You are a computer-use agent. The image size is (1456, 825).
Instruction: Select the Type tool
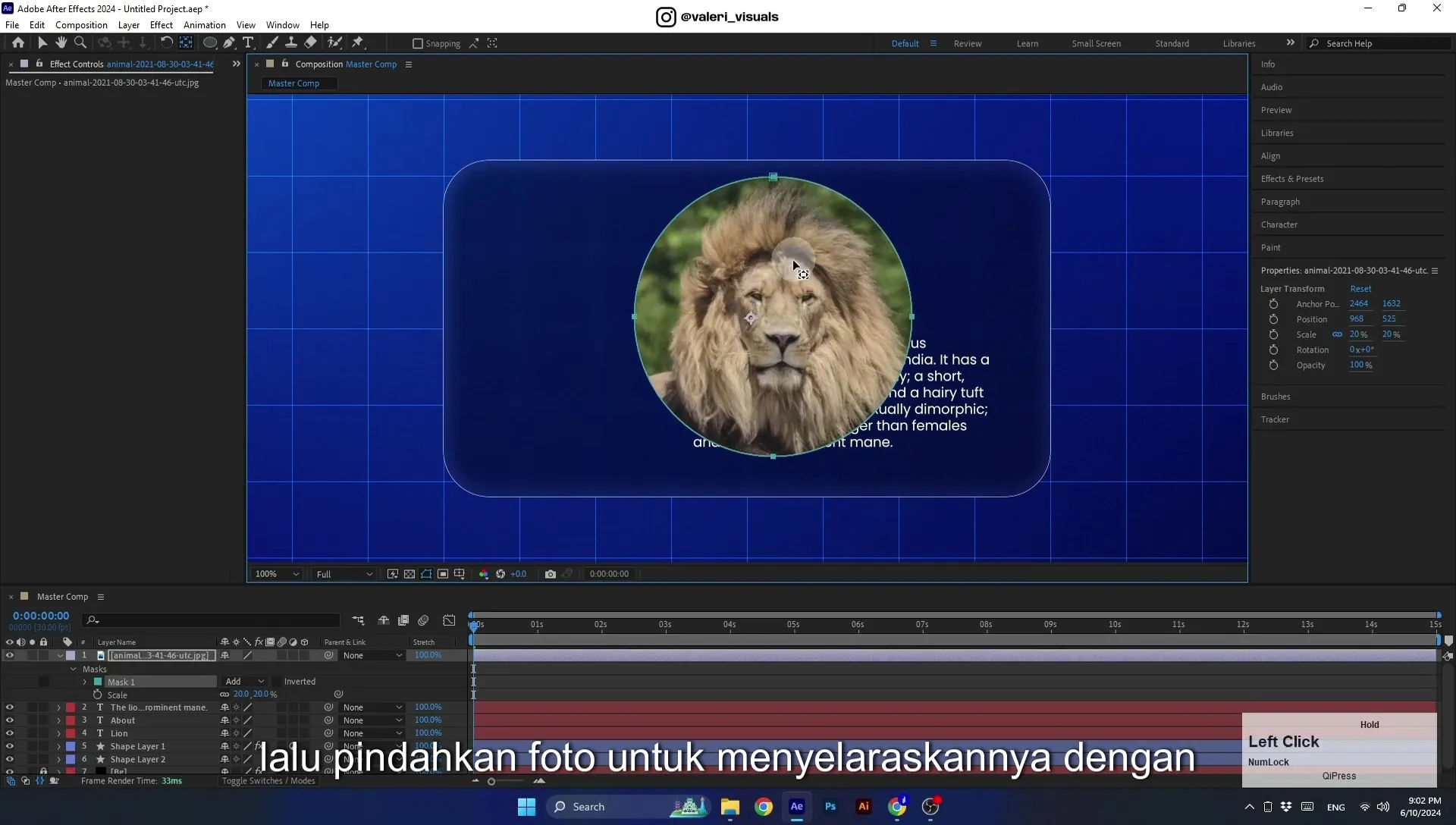(x=248, y=43)
